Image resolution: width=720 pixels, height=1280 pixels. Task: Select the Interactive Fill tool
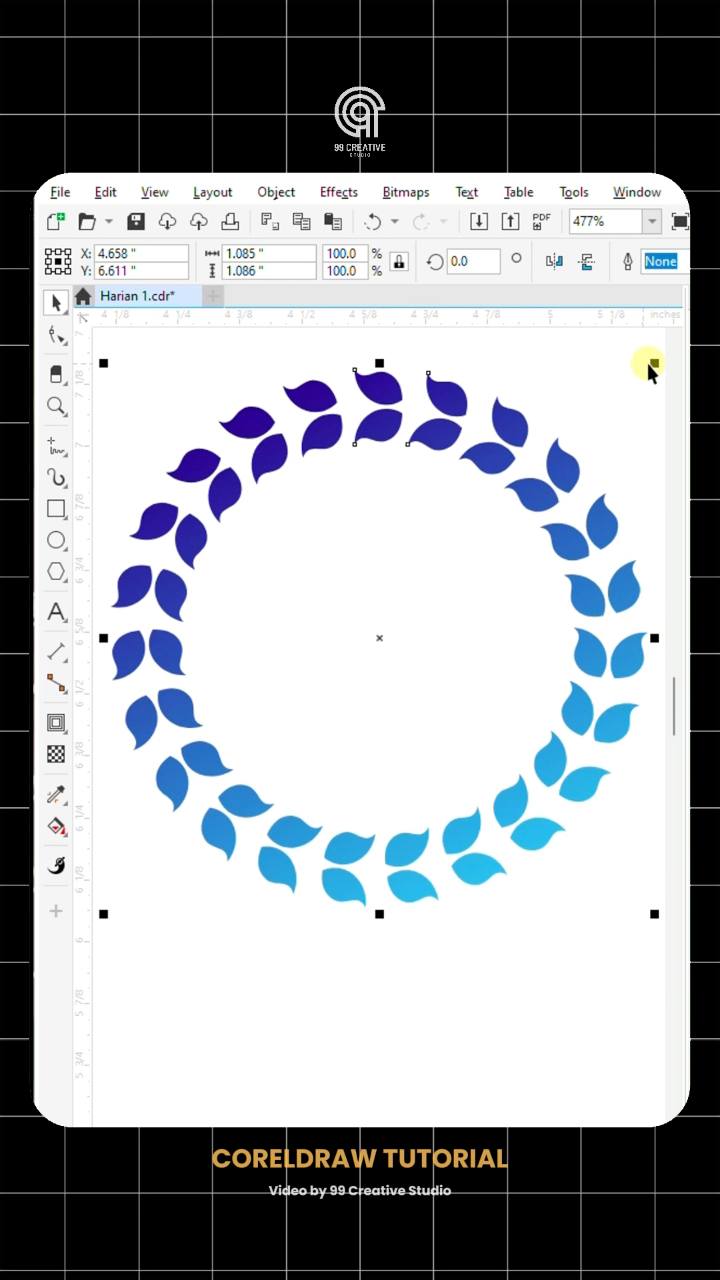click(56, 827)
